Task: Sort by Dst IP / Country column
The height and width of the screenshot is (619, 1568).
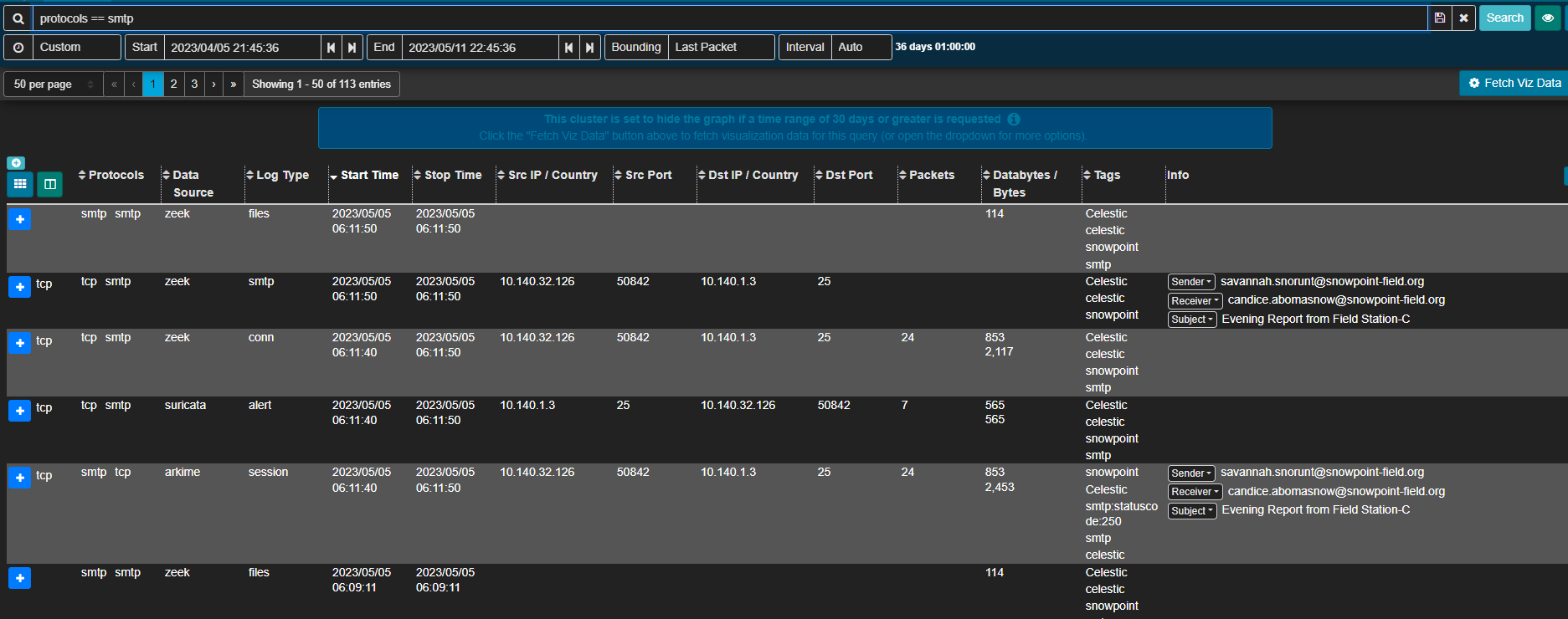Action: [748, 175]
